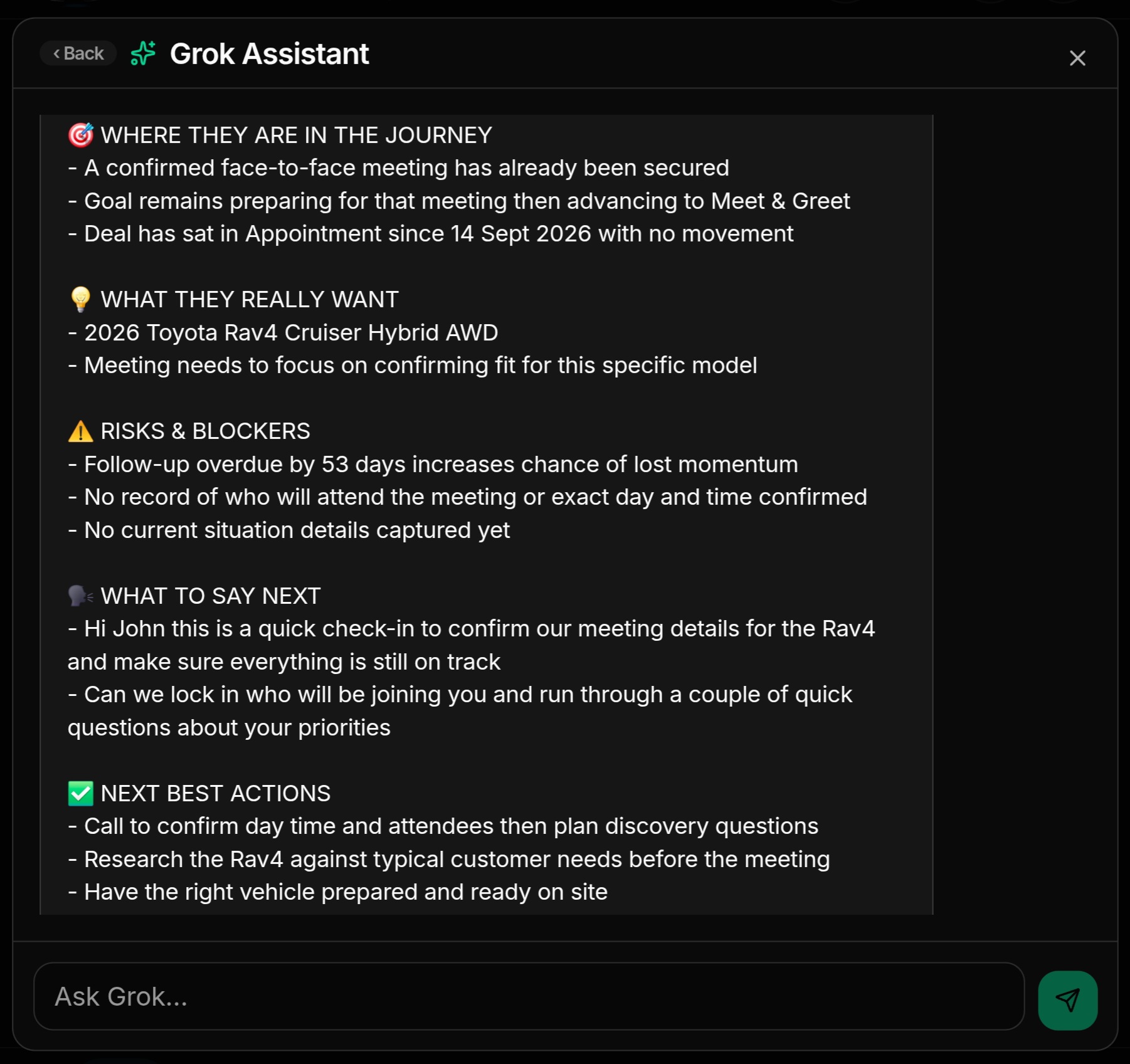This screenshot has height=1064, width=1130.
Task: Click line 'Can we lock in who will be joining you'
Action: tap(460, 711)
